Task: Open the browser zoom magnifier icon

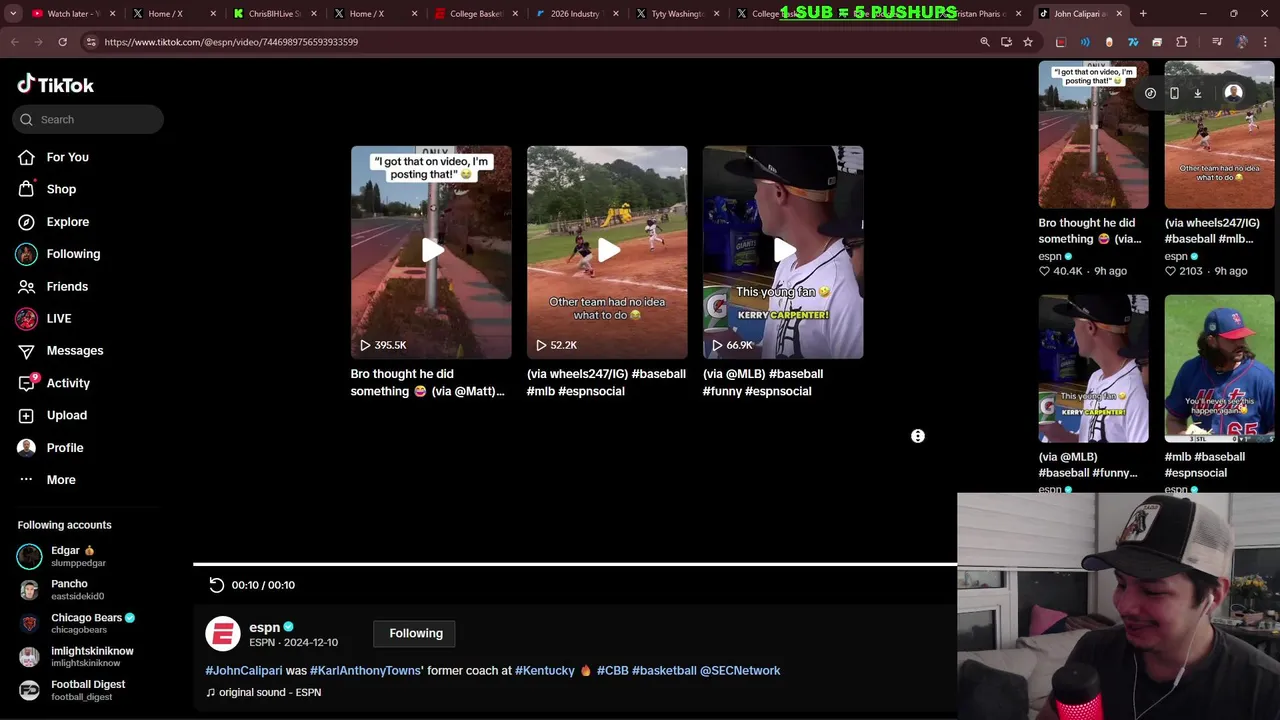Action: (985, 42)
